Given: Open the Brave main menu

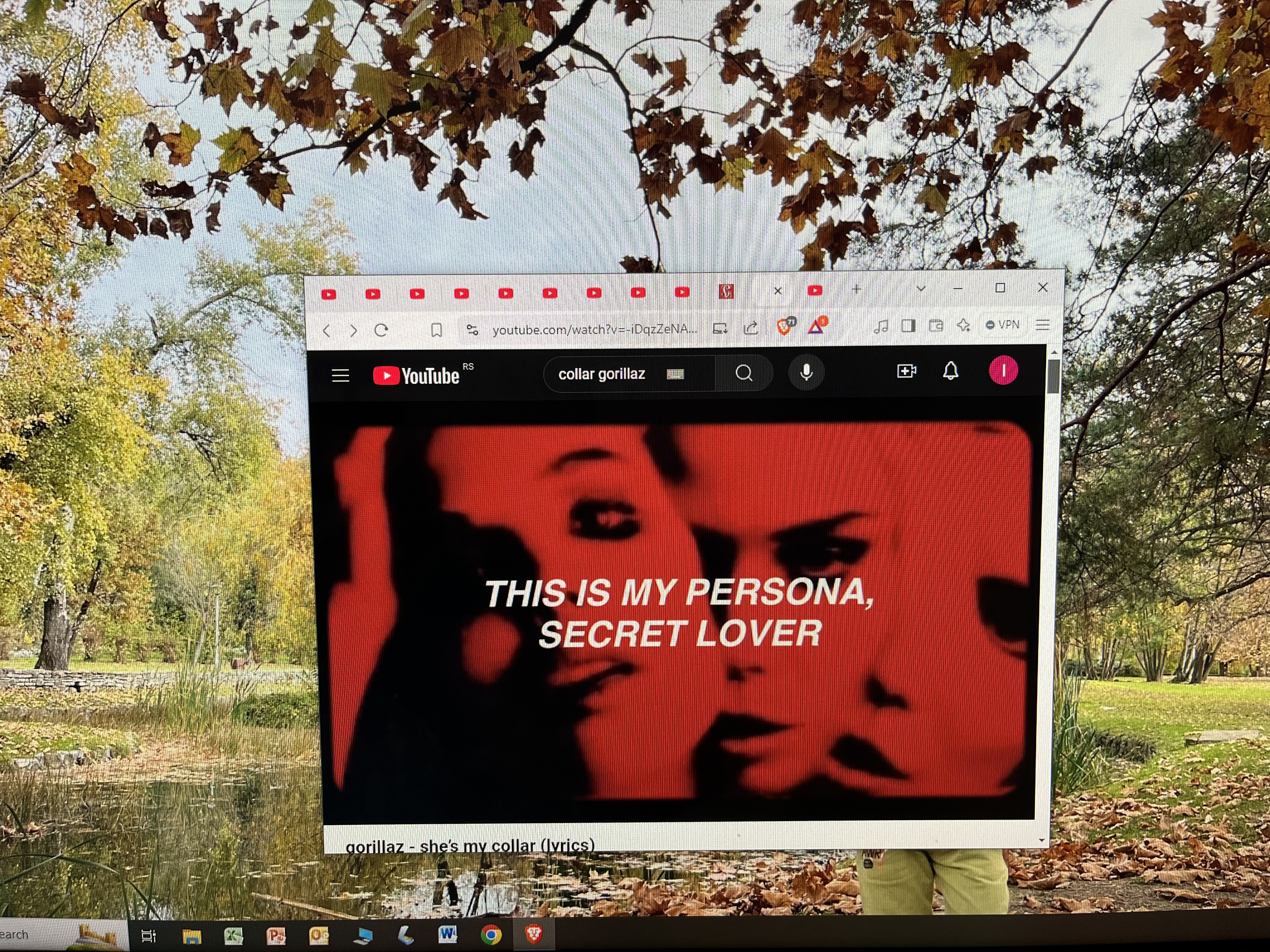Looking at the screenshot, I should point(1043,325).
